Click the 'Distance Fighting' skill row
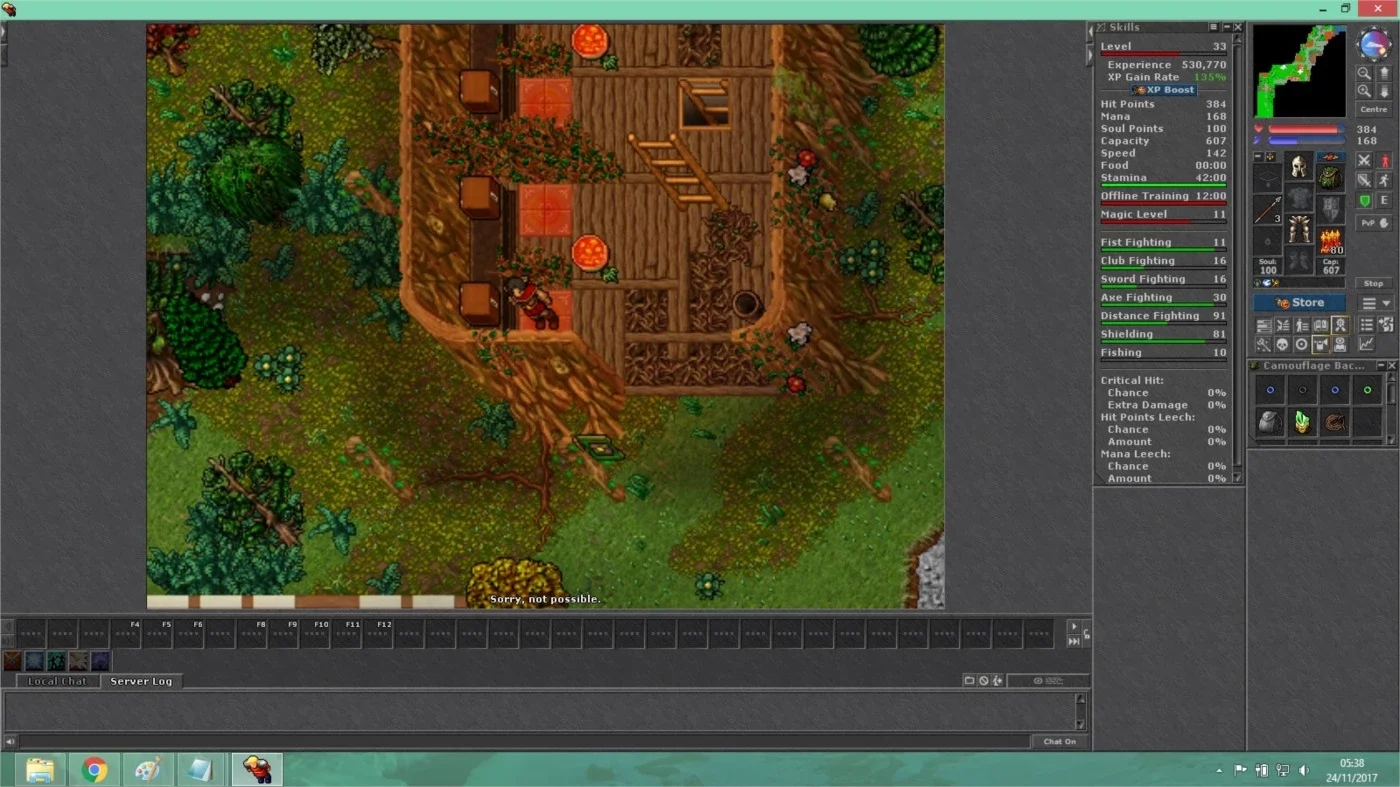 1163,316
